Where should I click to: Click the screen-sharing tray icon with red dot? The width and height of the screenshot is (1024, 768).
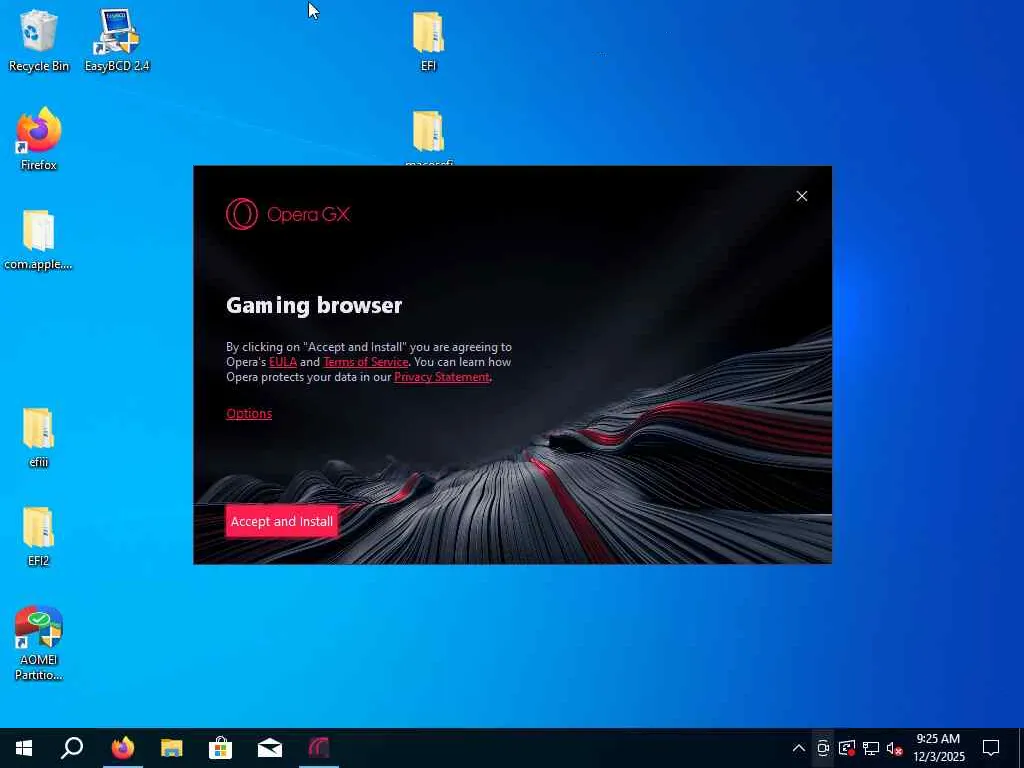[847, 748]
